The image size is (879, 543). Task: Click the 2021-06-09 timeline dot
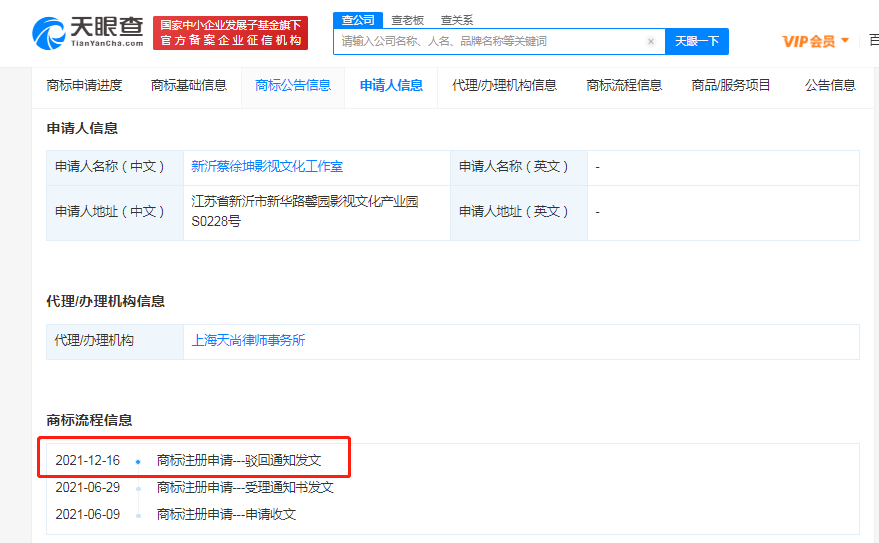[x=138, y=516]
